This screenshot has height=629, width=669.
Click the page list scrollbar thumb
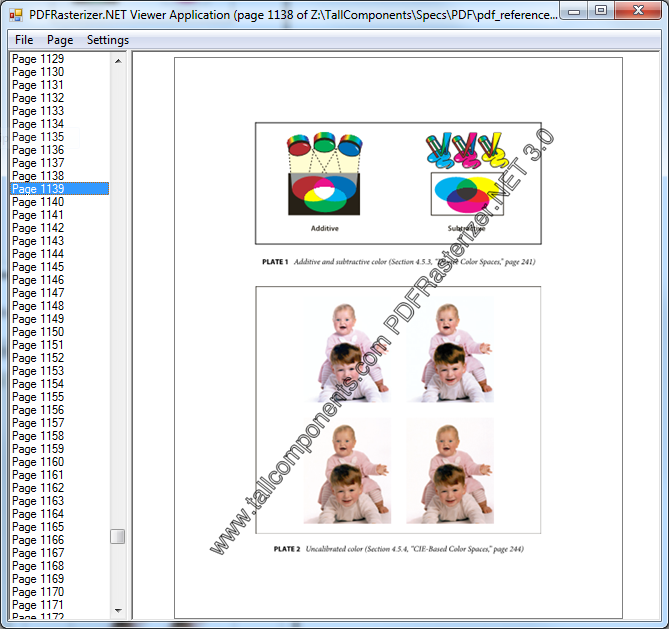point(118,536)
